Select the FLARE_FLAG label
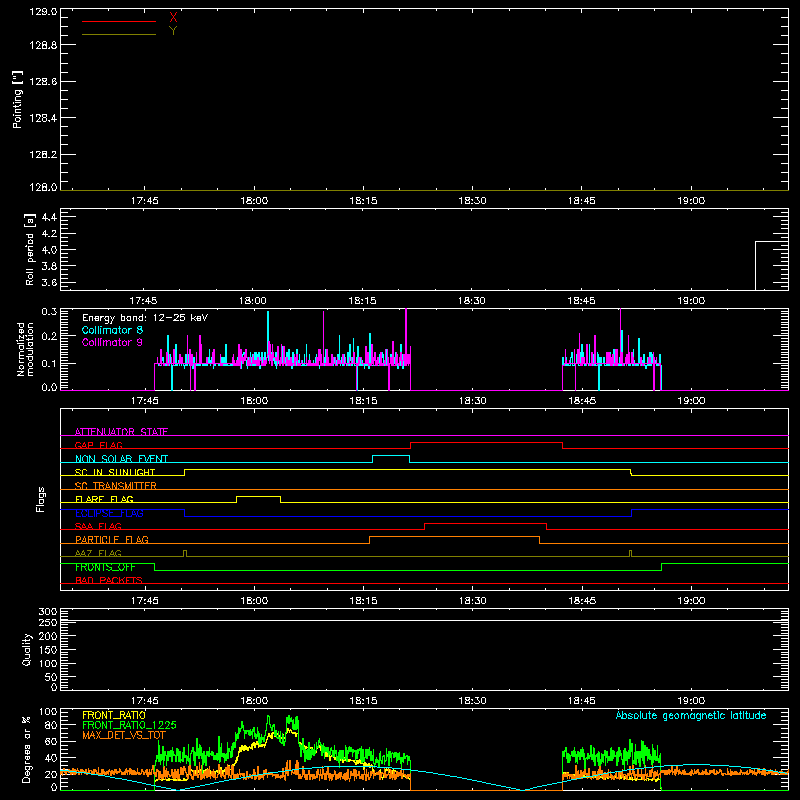 tap(104, 499)
